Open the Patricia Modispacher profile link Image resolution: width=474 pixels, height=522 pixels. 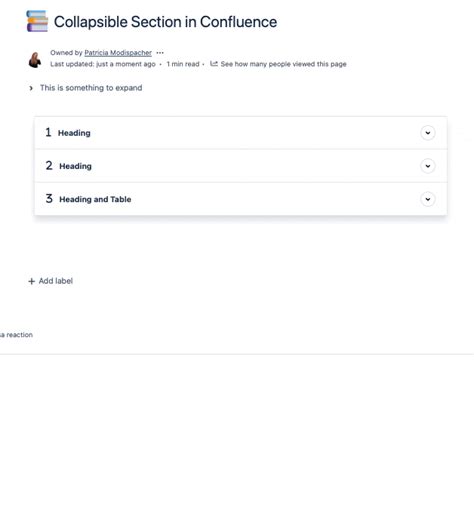coord(118,53)
